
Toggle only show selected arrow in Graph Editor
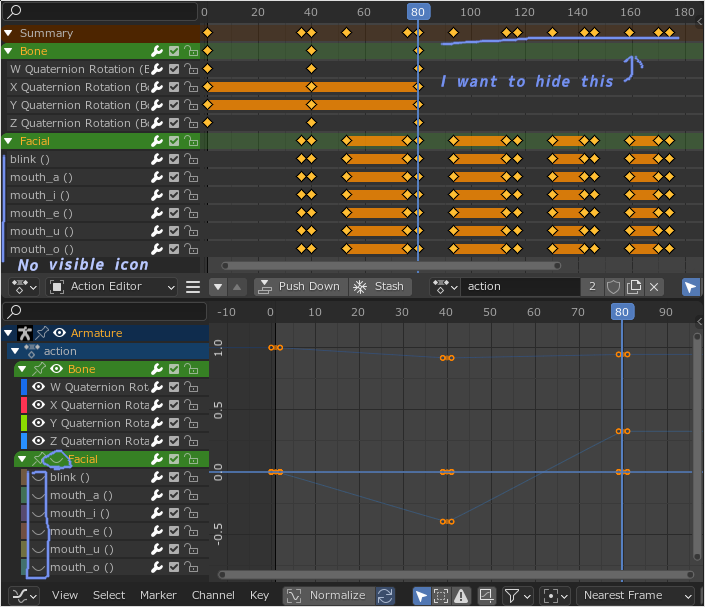pyautogui.click(x=421, y=595)
